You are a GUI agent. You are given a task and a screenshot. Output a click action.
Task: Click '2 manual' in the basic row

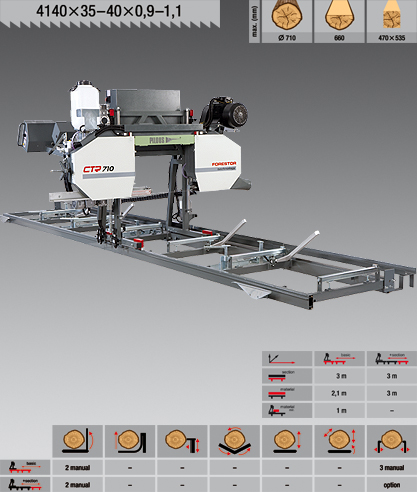click(x=78, y=468)
